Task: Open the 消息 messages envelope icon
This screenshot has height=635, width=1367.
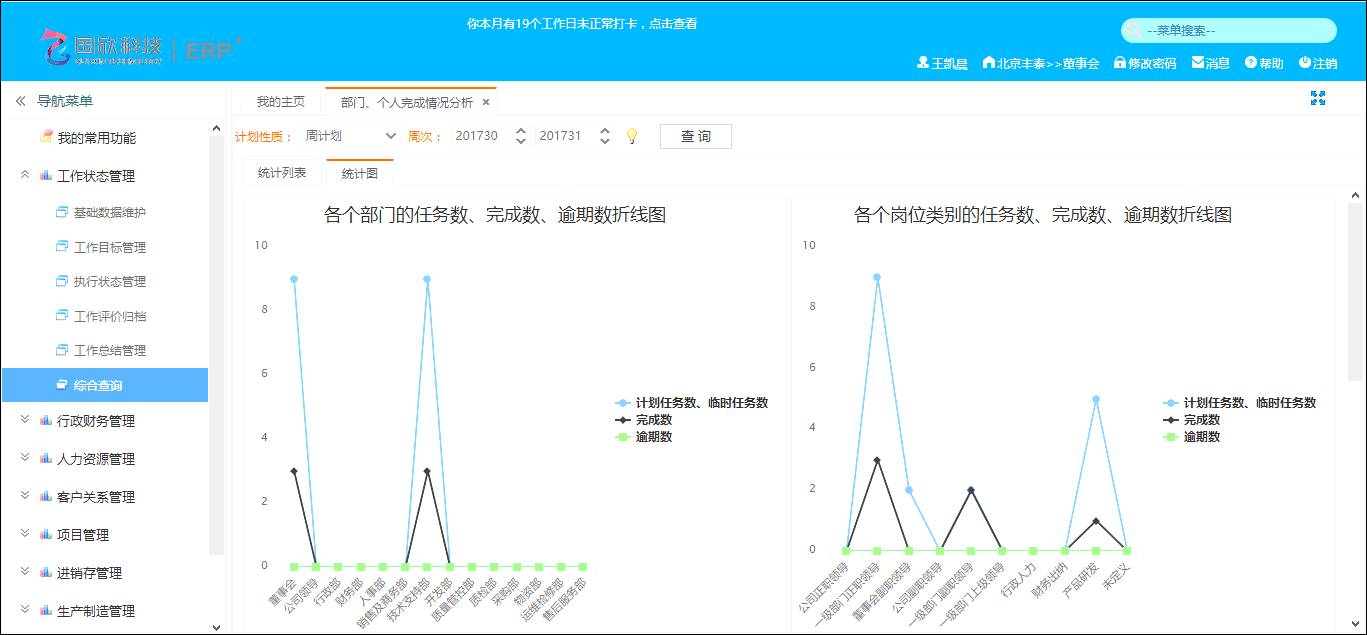Action: 1198,63
